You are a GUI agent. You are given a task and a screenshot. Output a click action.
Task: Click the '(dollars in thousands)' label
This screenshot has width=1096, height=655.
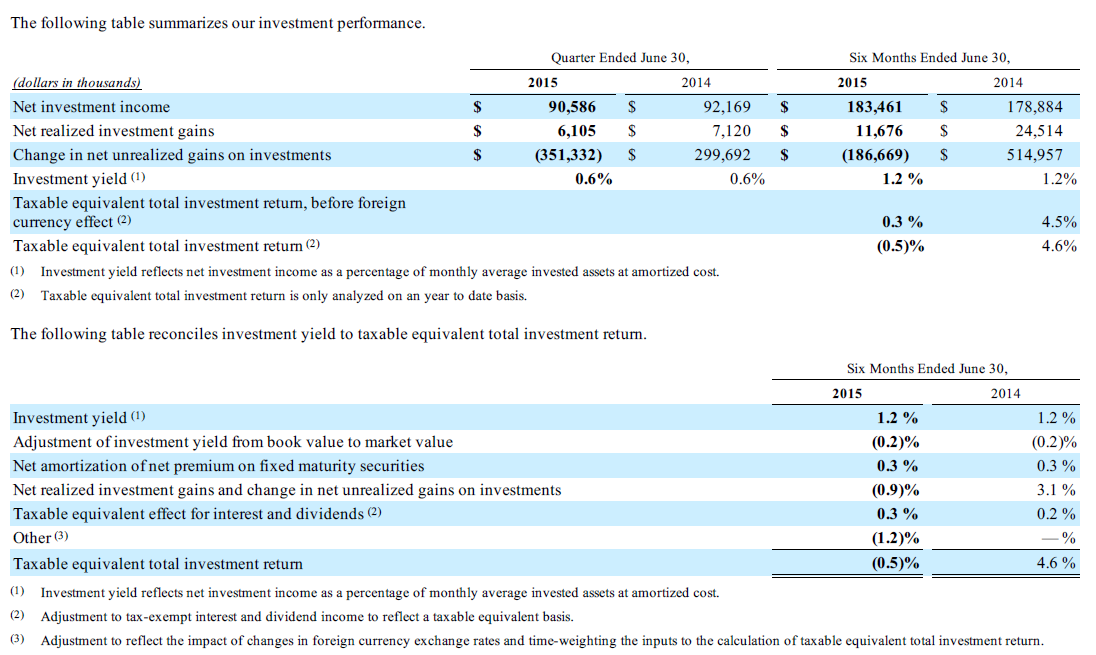(77, 82)
